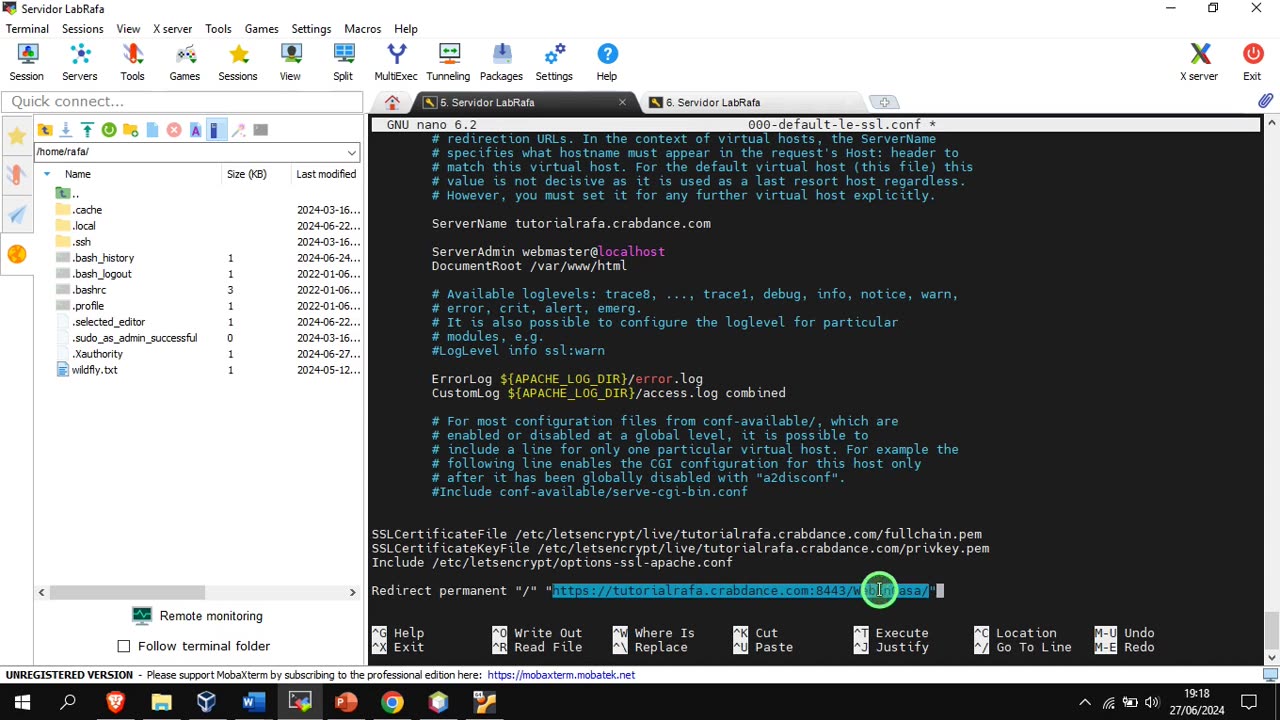Open the Help question mark toolbar icon
Viewport: 1280px width, 720px height.
(607, 62)
